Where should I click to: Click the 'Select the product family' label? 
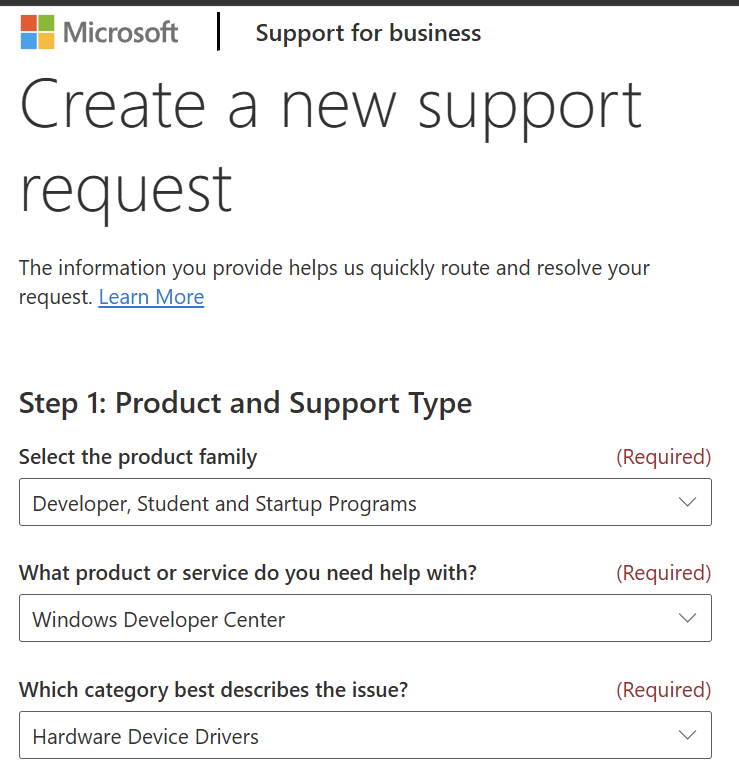pos(138,457)
